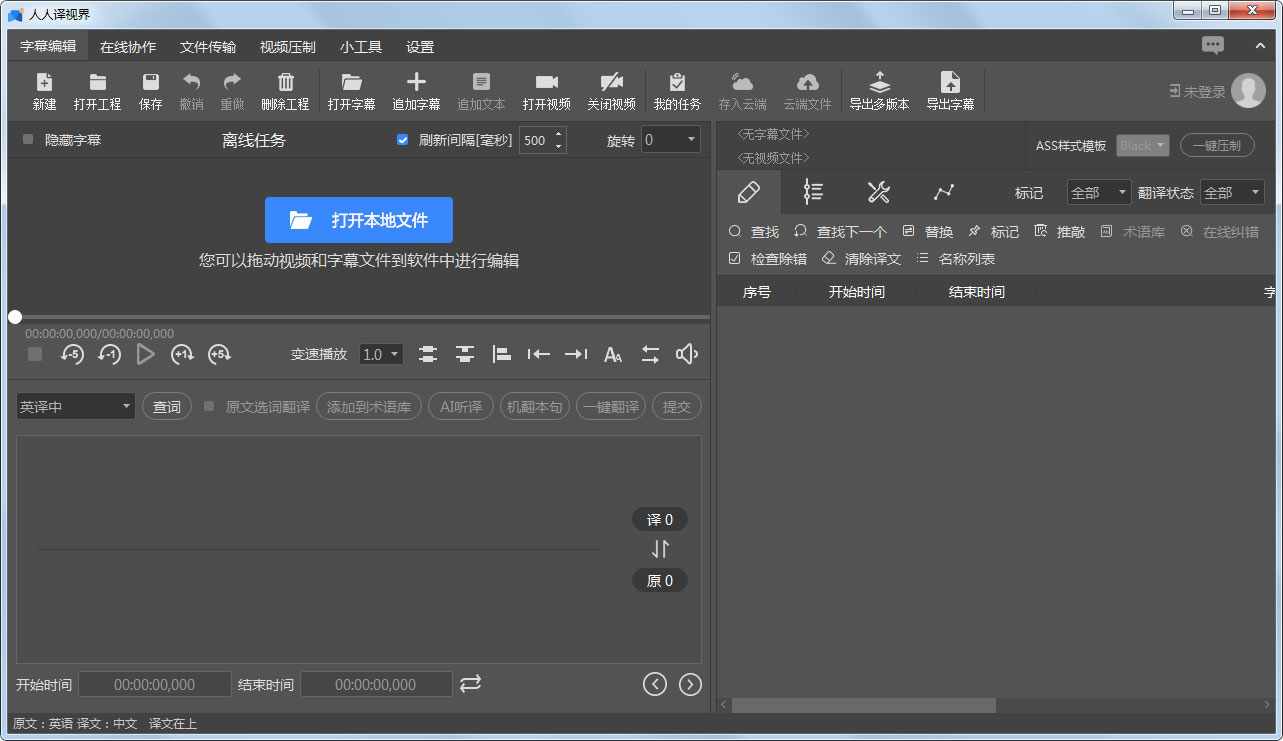The width and height of the screenshot is (1283, 741).
Task: Select the pencil edit panel tab
Action: tap(748, 192)
